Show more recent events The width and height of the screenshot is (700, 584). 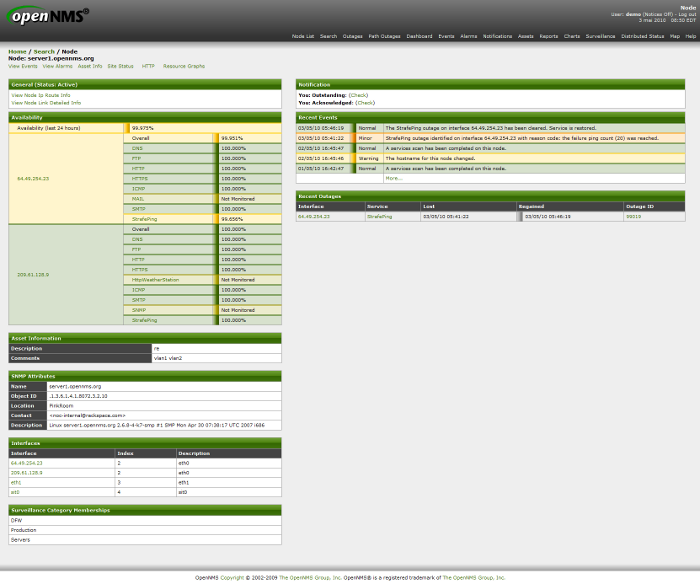click(393, 178)
